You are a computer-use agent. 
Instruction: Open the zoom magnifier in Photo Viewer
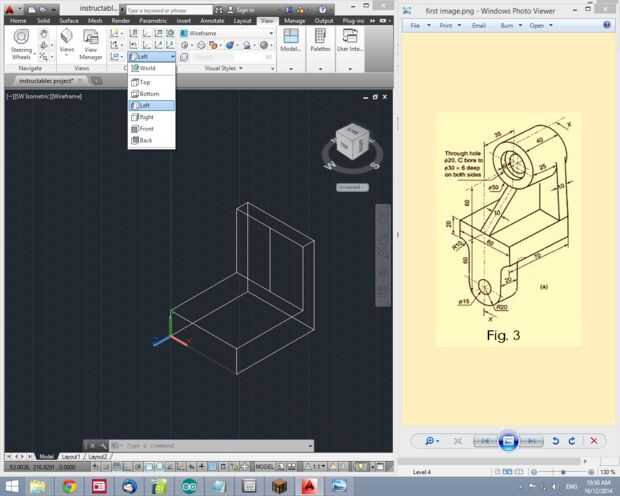click(x=430, y=441)
